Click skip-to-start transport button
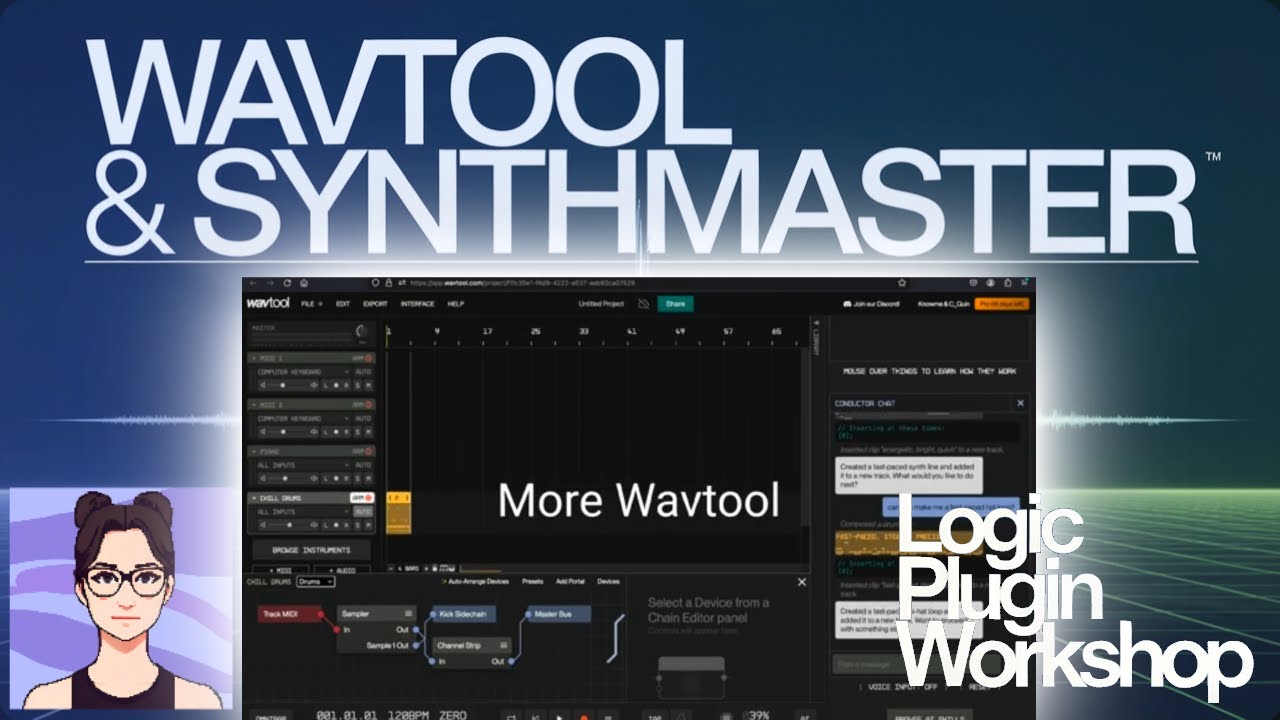This screenshot has width=1280, height=720. (535, 714)
